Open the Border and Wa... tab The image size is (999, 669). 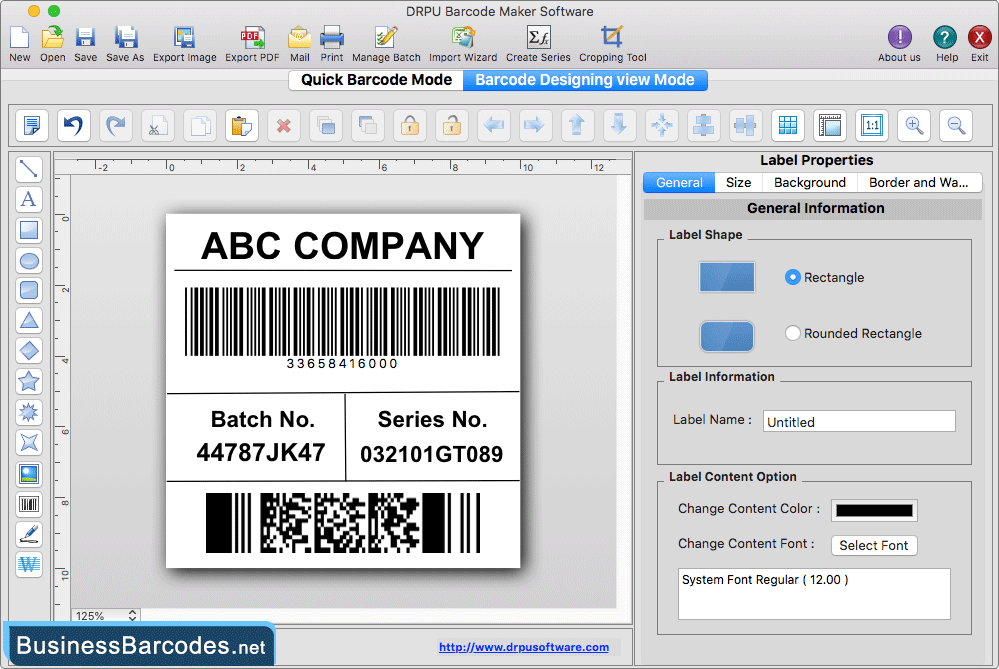(919, 183)
